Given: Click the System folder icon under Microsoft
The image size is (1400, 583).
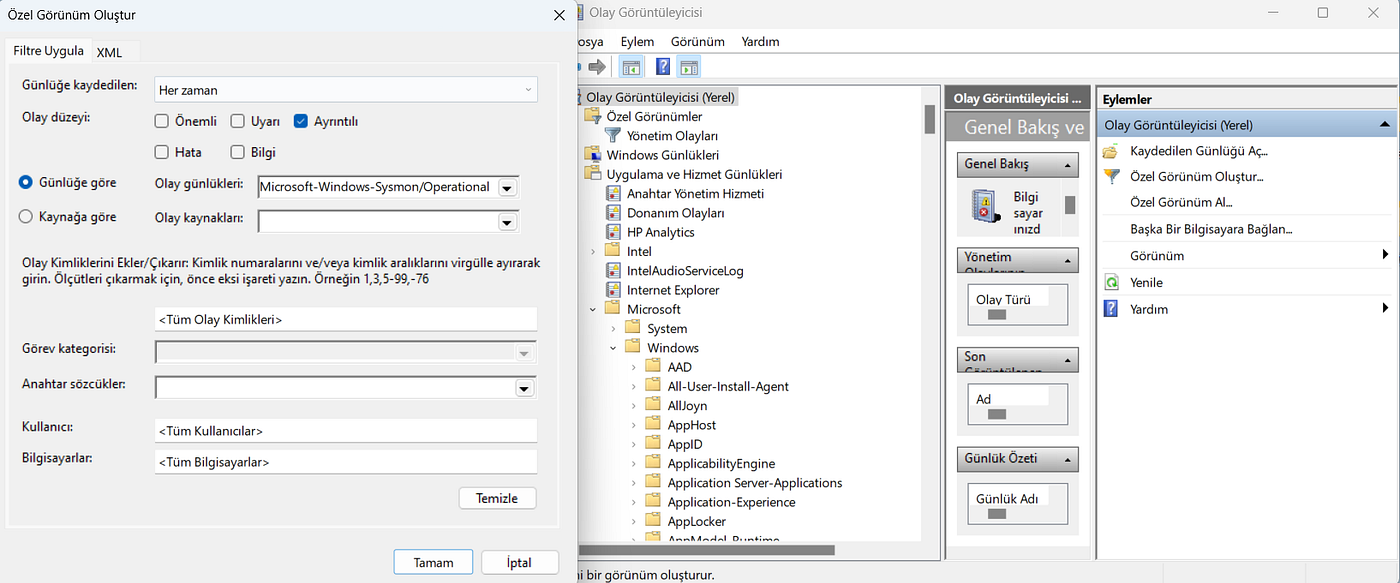Looking at the screenshot, I should pyautogui.click(x=633, y=328).
